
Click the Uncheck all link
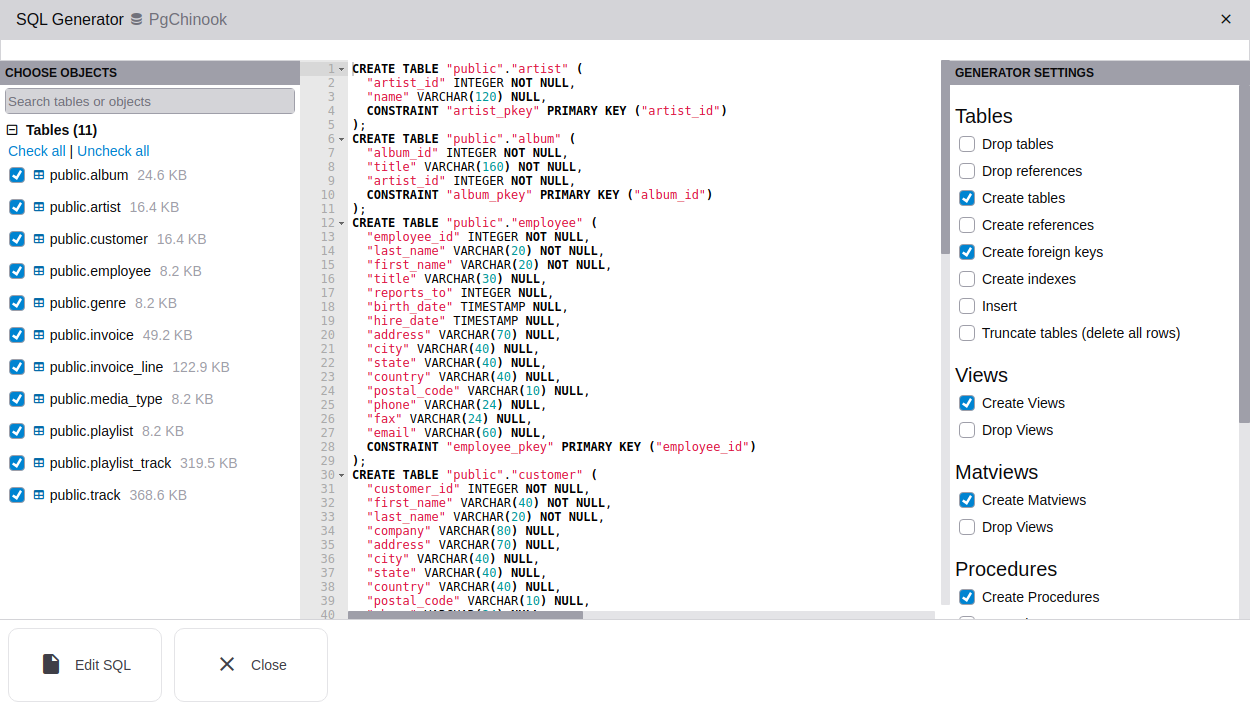click(x=113, y=151)
